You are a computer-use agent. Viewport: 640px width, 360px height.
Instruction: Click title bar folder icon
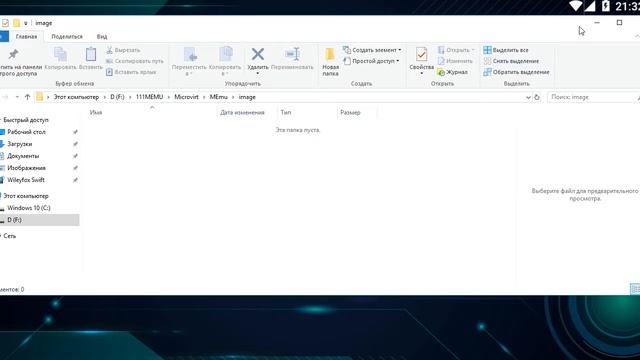coord(16,23)
